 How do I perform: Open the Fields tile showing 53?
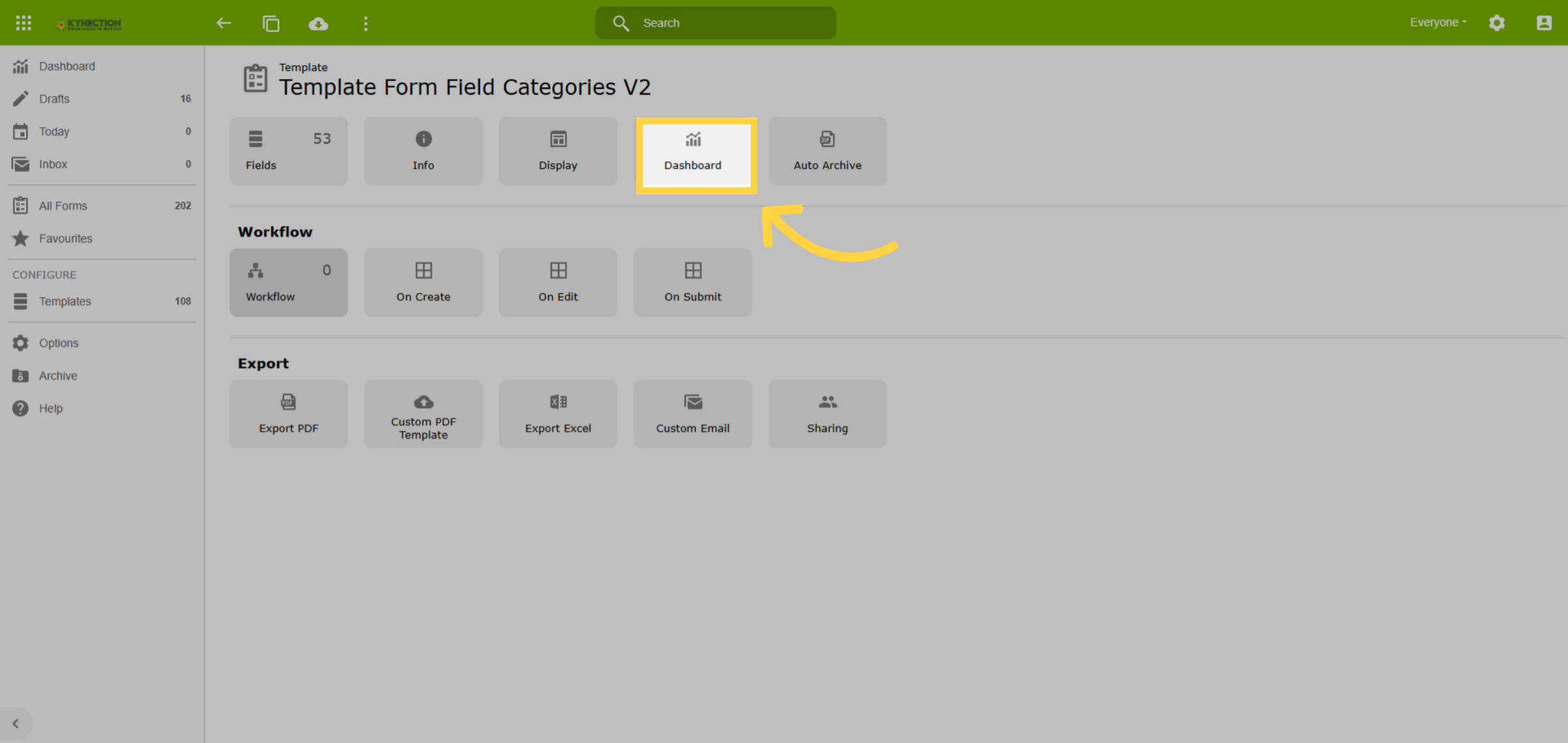pos(288,151)
